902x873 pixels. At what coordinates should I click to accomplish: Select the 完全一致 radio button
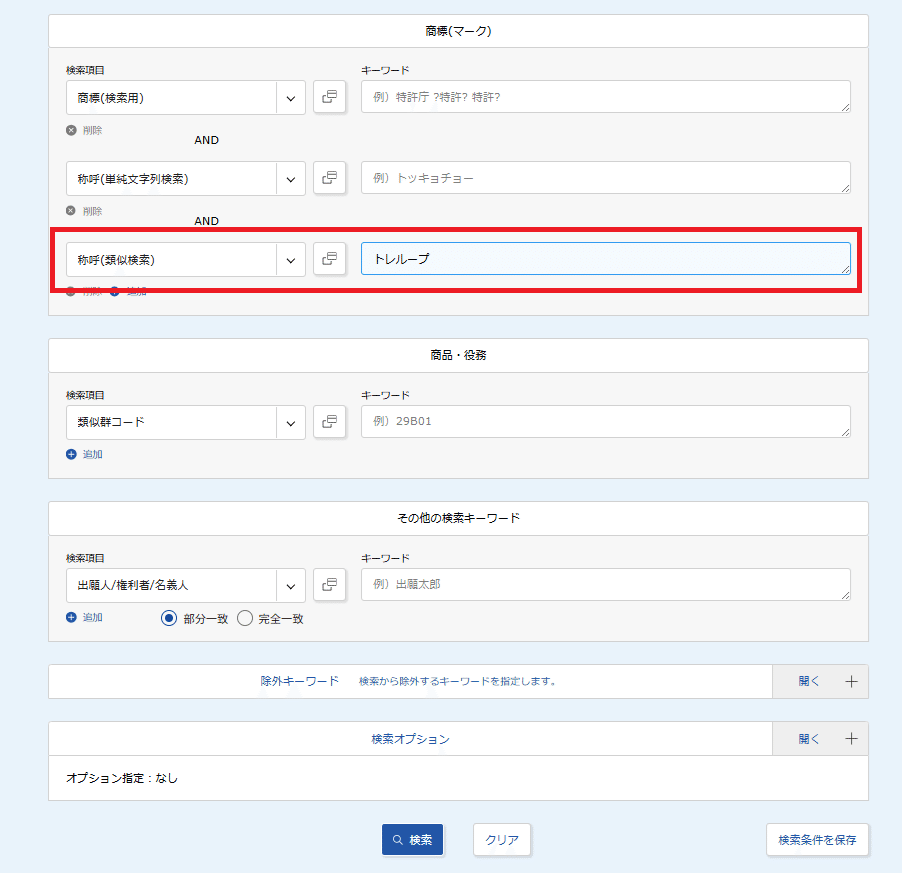(x=244, y=617)
